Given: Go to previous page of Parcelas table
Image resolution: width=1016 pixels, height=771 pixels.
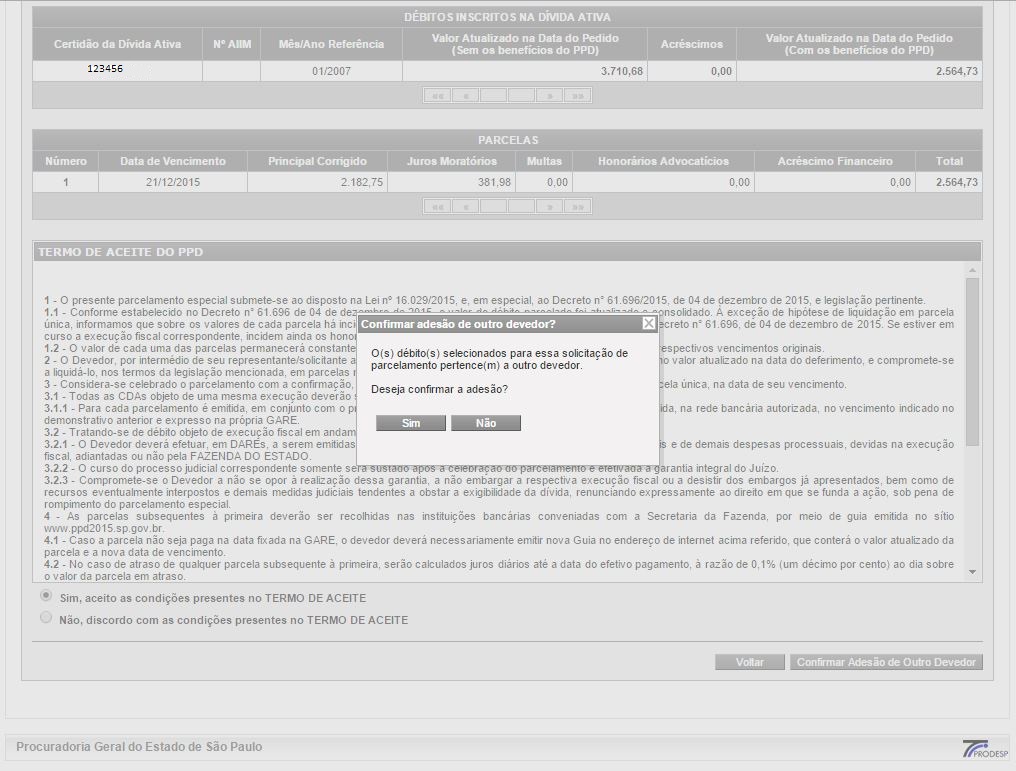Looking at the screenshot, I should click(466, 206).
